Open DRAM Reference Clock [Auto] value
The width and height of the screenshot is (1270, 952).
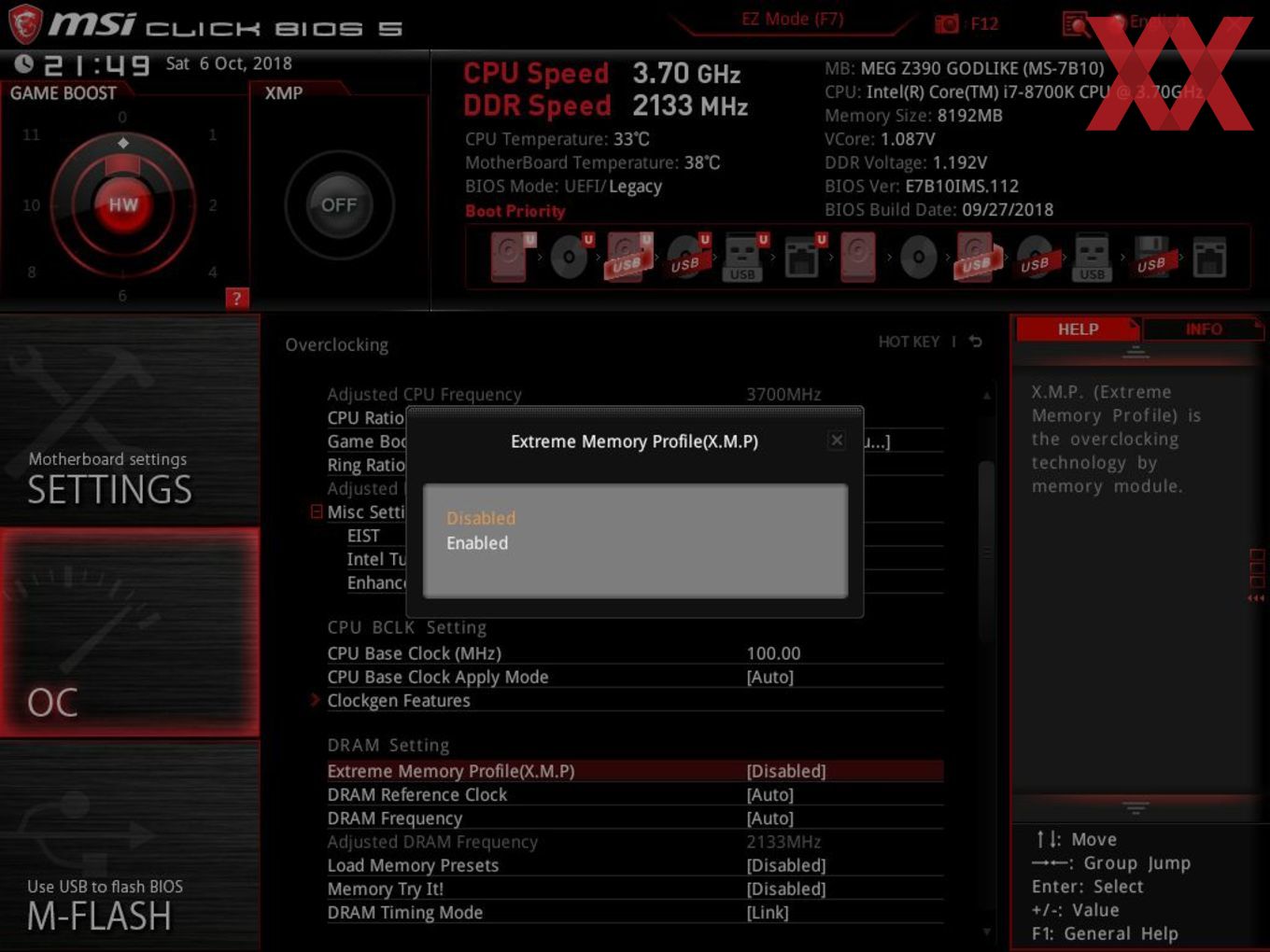pos(770,794)
